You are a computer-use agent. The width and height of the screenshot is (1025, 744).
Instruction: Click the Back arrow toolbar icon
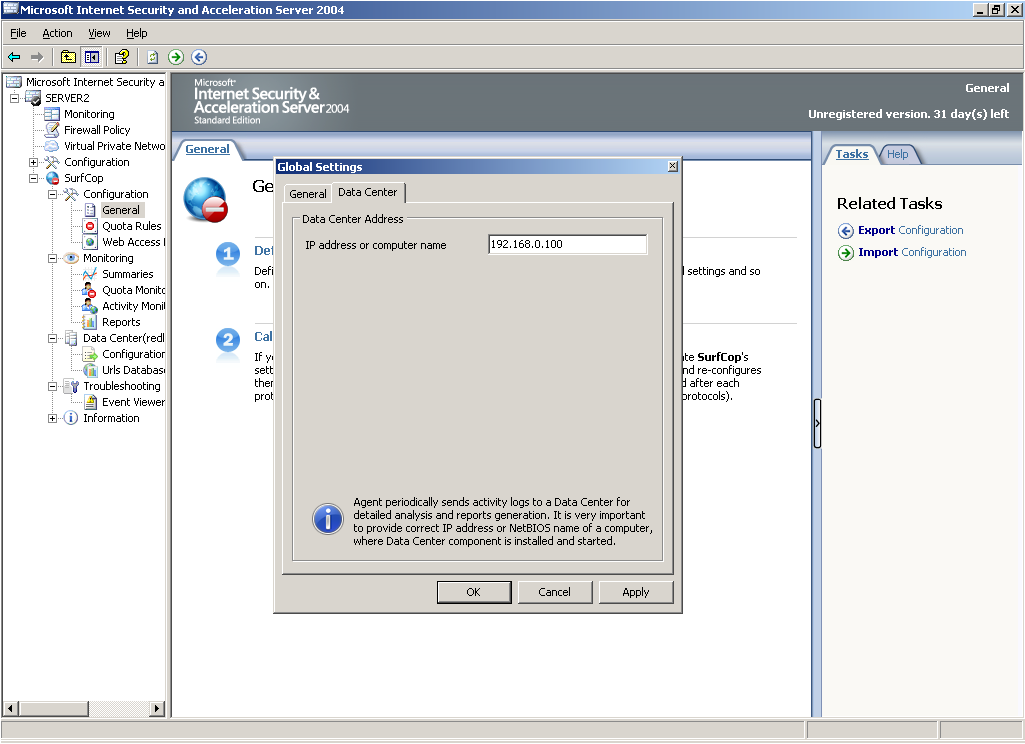point(14,58)
